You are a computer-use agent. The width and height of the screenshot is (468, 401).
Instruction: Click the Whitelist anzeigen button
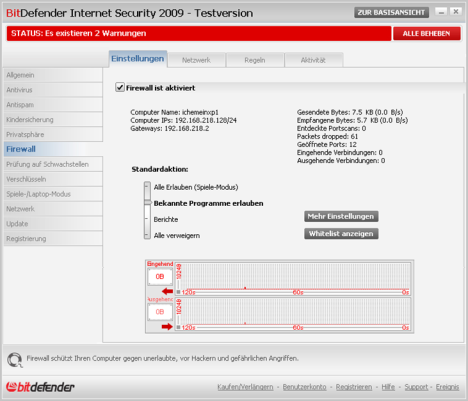coord(341,234)
